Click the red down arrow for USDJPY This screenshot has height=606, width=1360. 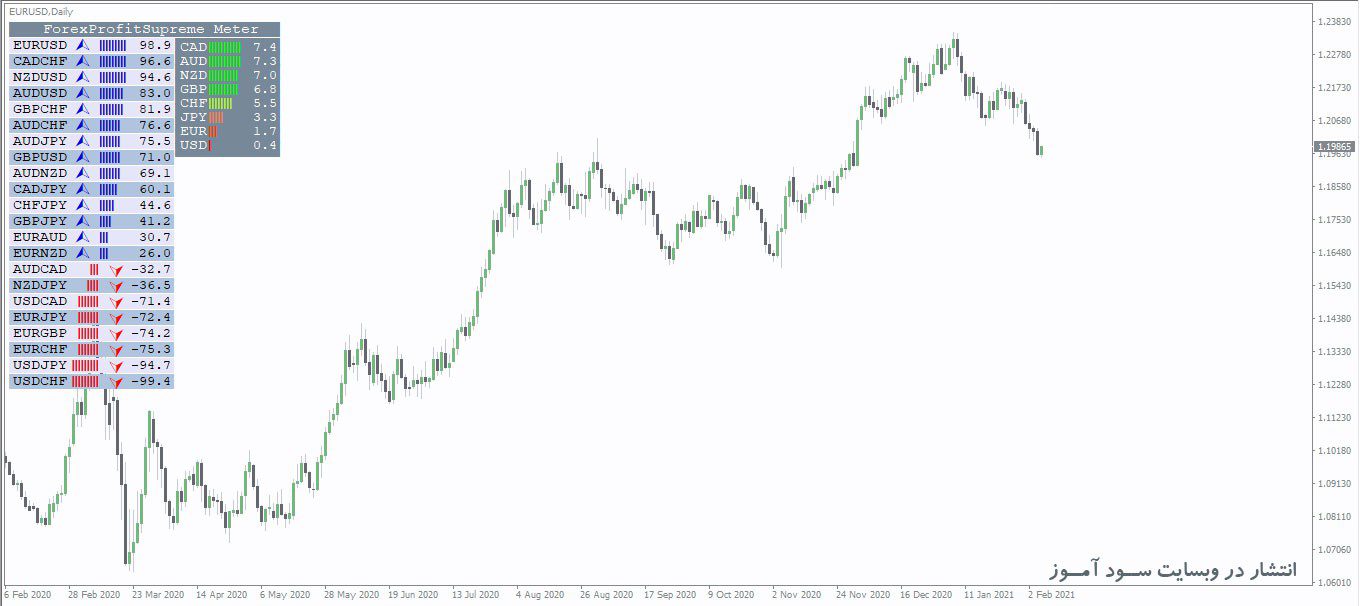(x=115, y=366)
